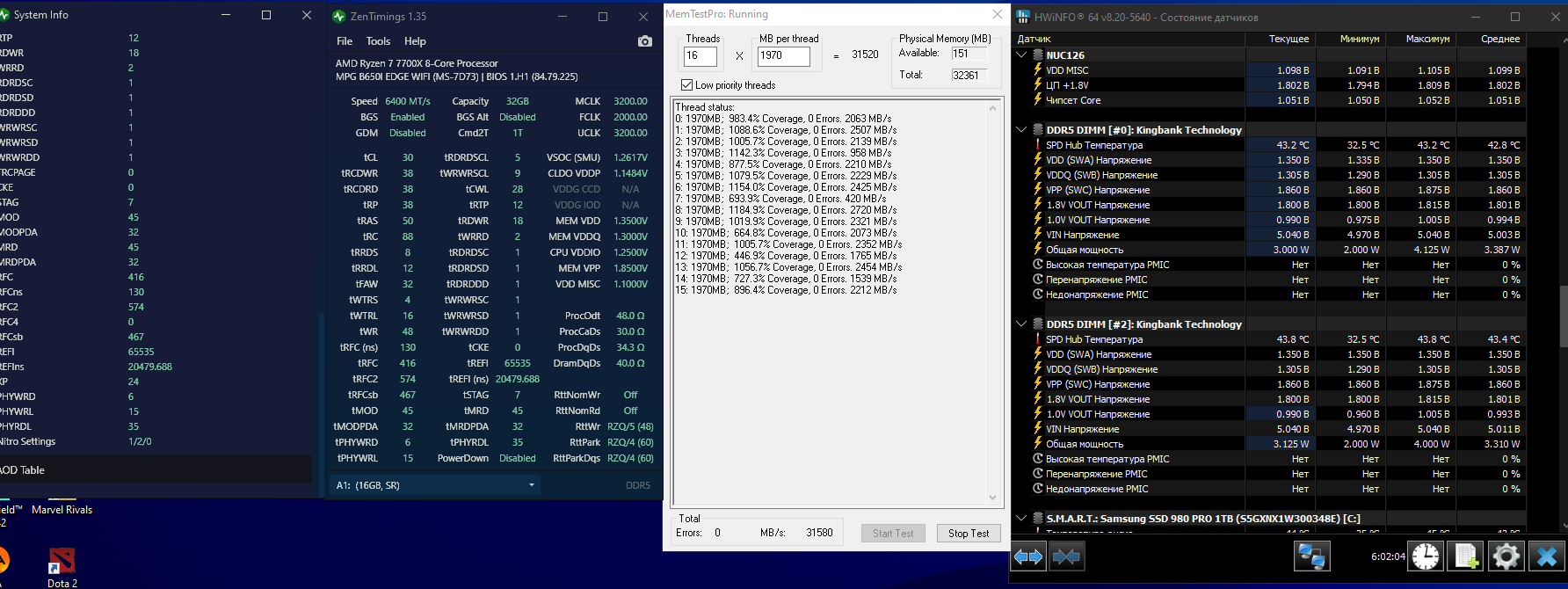Select thread 7 status line with 420 MB/s

click(x=780, y=199)
